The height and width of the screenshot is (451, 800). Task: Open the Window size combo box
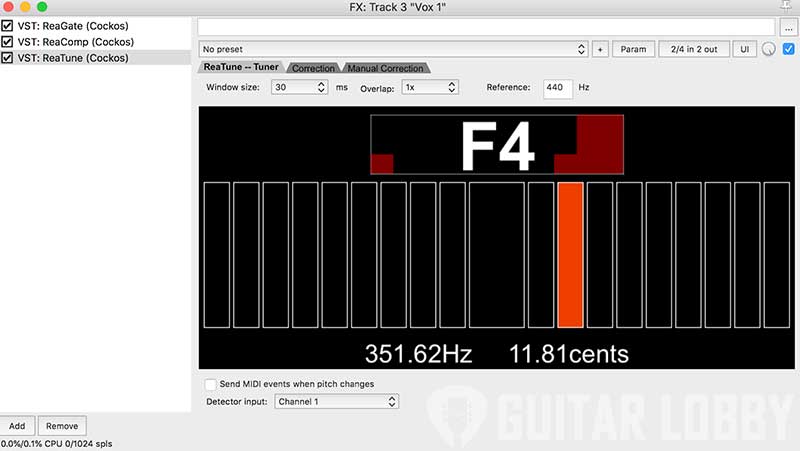pos(299,87)
